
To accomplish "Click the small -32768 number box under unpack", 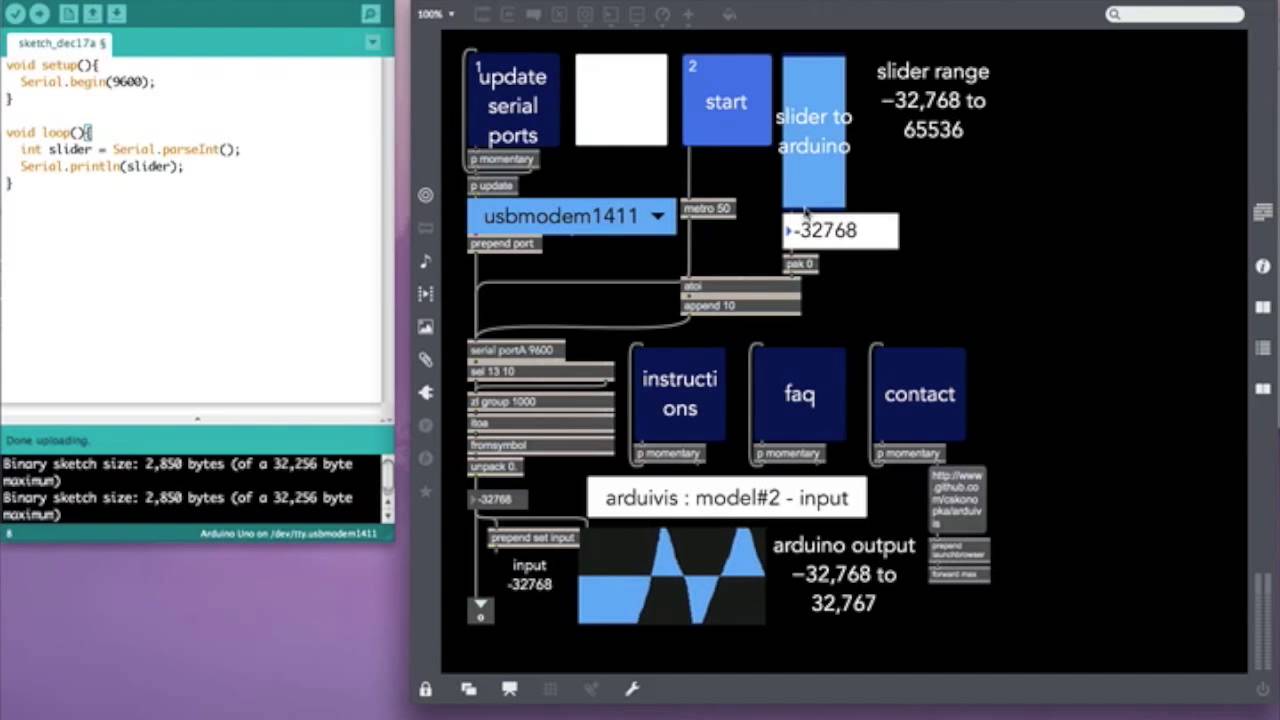I will (x=498, y=499).
